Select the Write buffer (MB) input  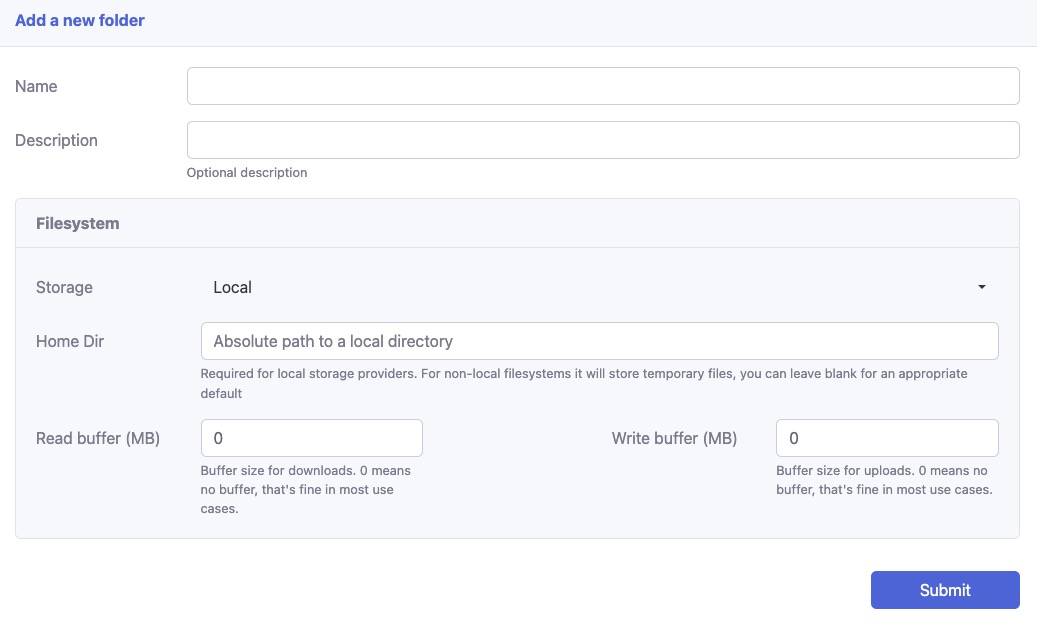pos(886,438)
